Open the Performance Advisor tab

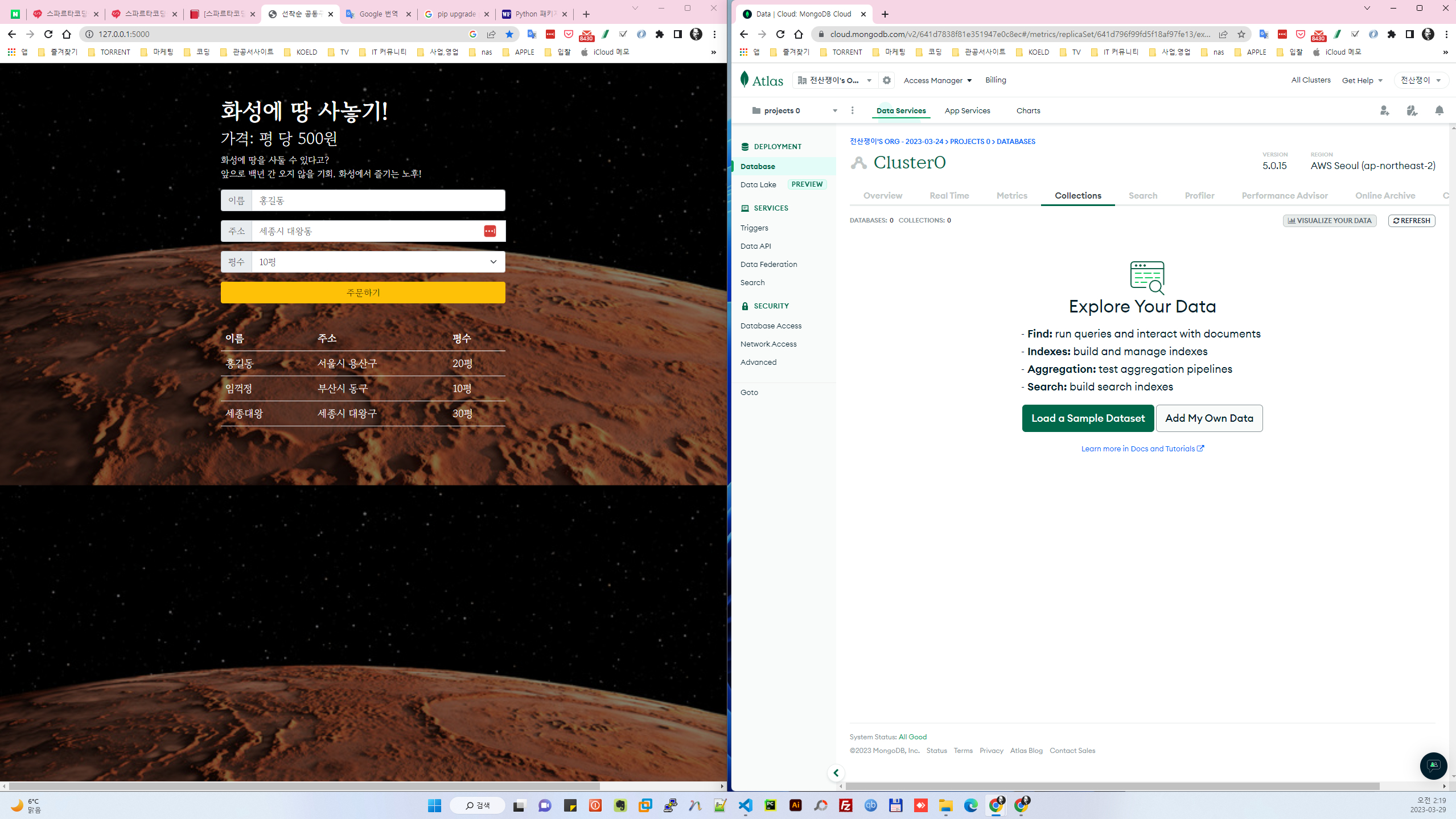click(x=1284, y=196)
